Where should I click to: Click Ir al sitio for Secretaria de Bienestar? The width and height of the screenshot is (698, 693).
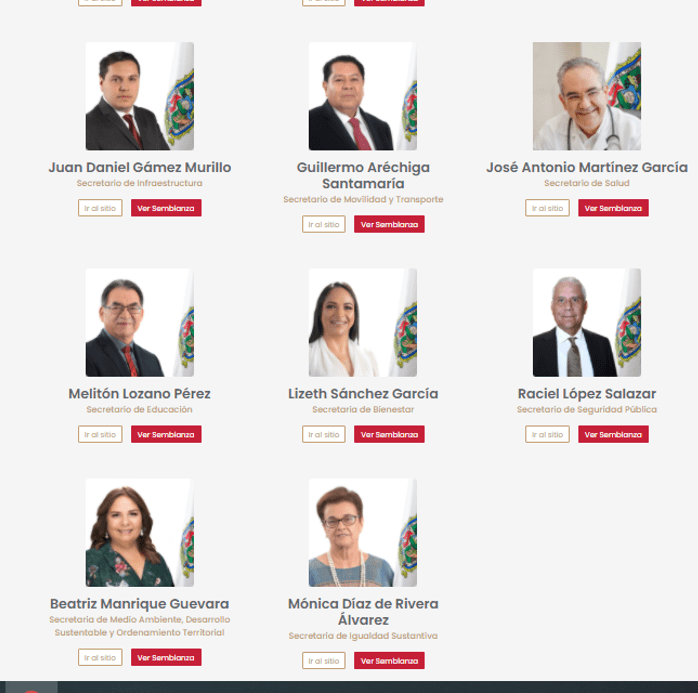click(324, 434)
